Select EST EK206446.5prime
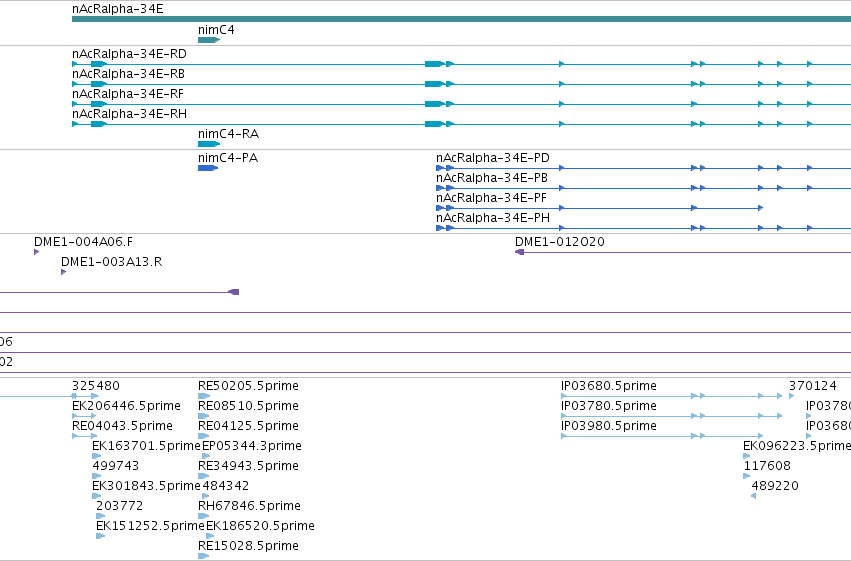The height and width of the screenshot is (561, 851). pos(126,406)
